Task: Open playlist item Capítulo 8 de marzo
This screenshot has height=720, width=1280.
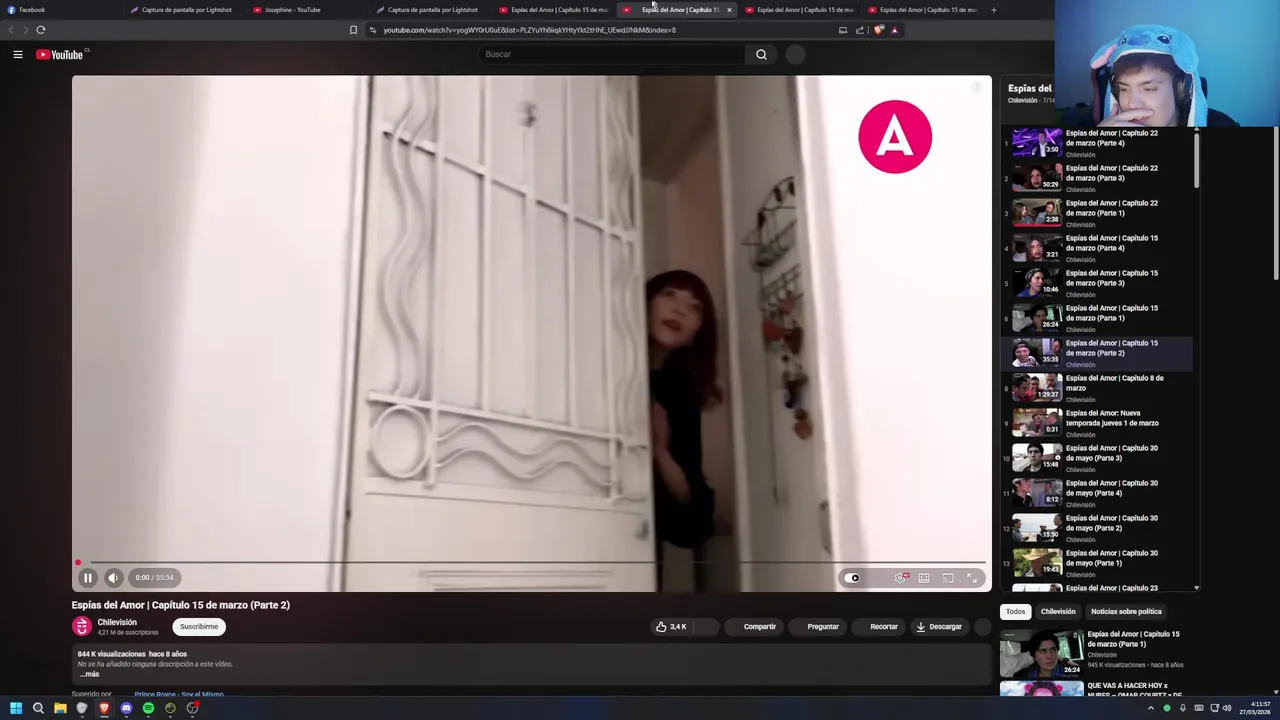Action: 1097,388
